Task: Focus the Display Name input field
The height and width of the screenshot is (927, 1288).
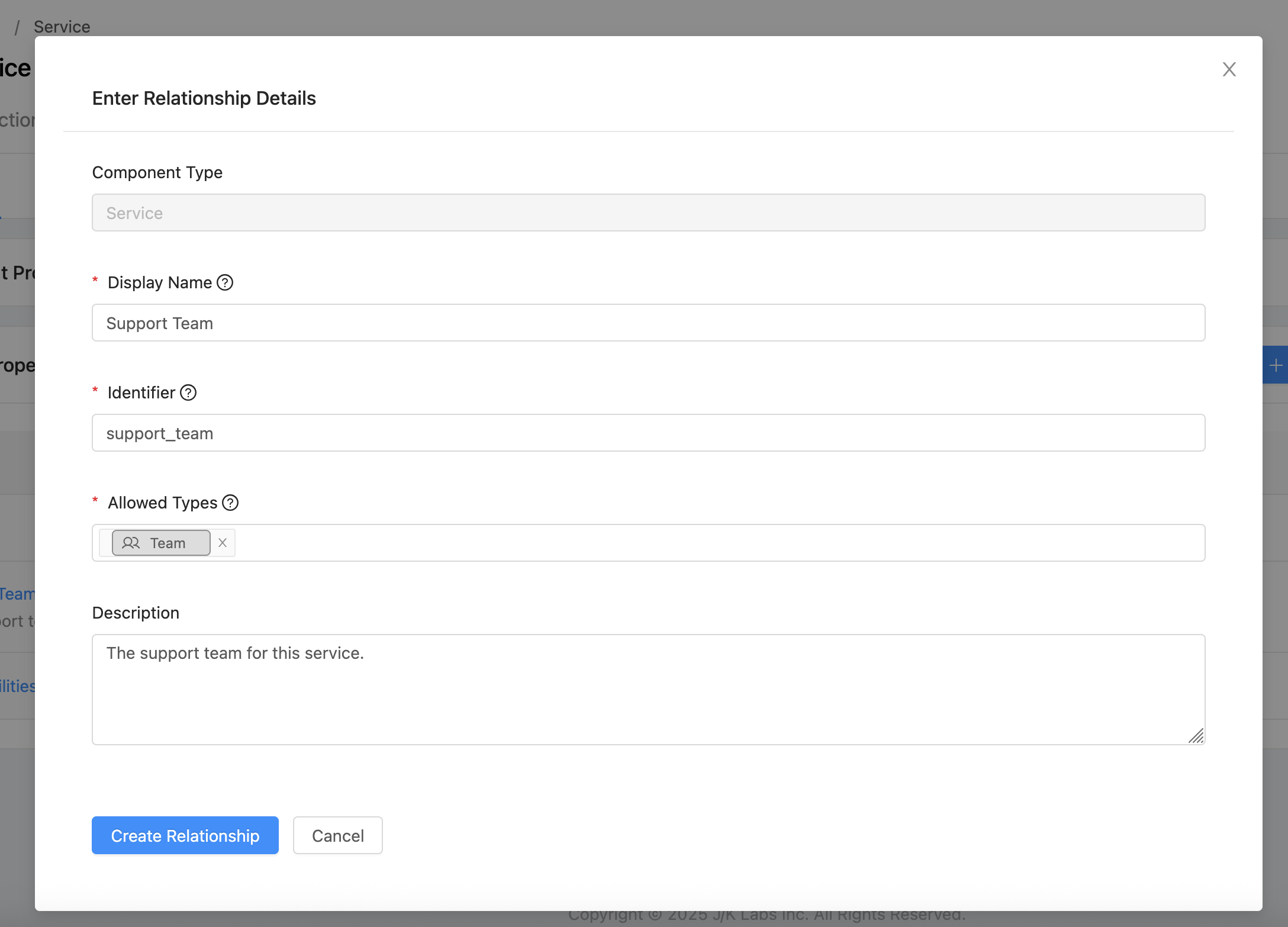Action: click(x=648, y=323)
